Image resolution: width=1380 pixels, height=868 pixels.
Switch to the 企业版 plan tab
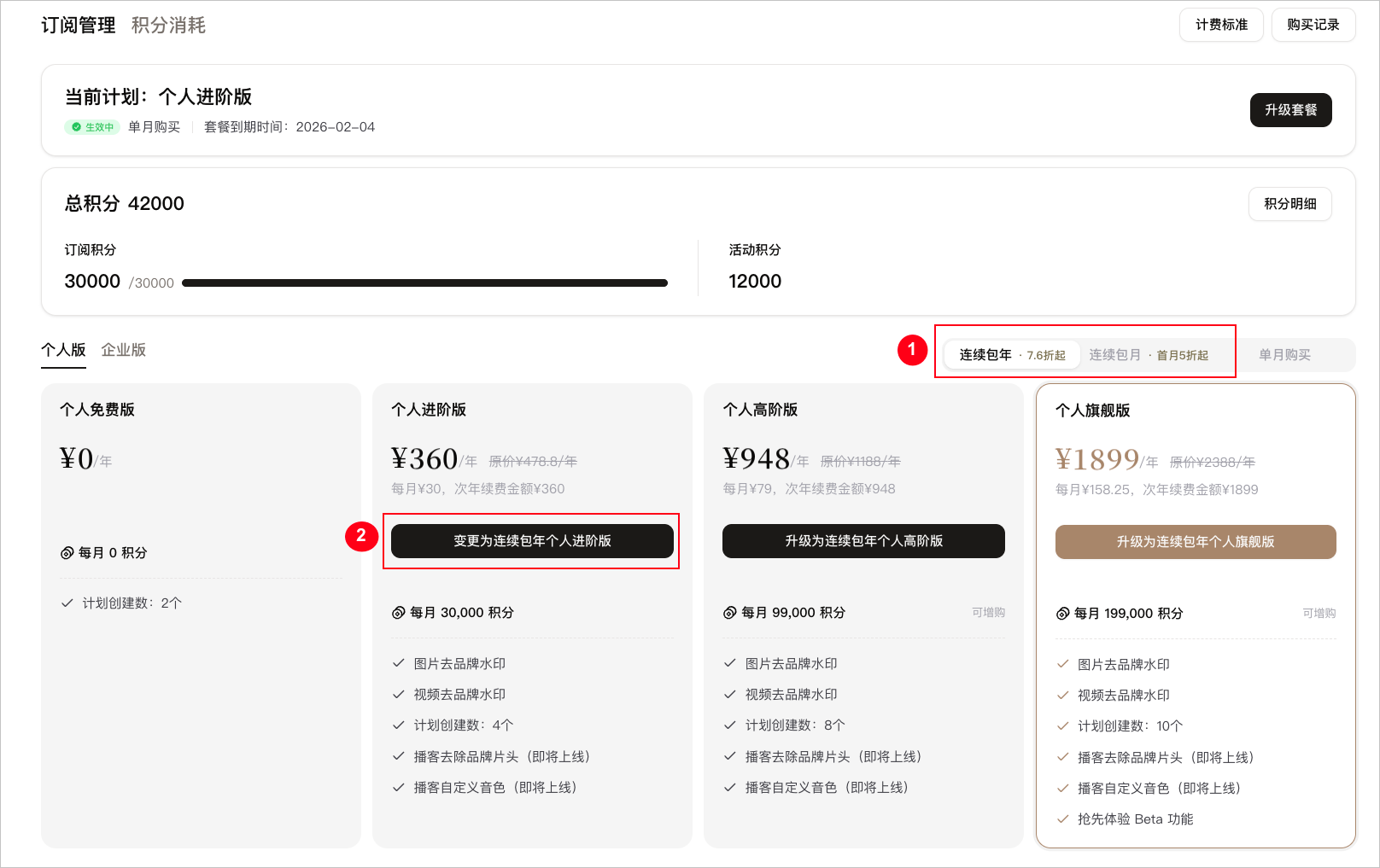[x=124, y=350]
